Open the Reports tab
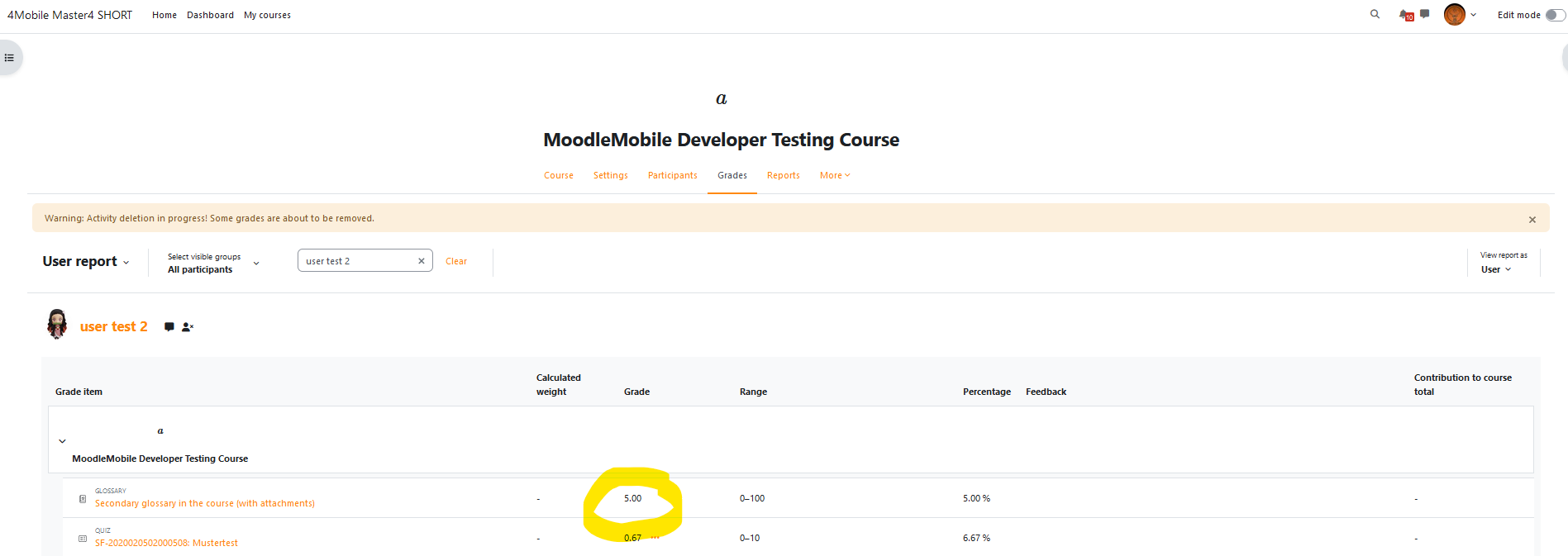Image resolution: width=1568 pixels, height=556 pixels. tap(784, 175)
